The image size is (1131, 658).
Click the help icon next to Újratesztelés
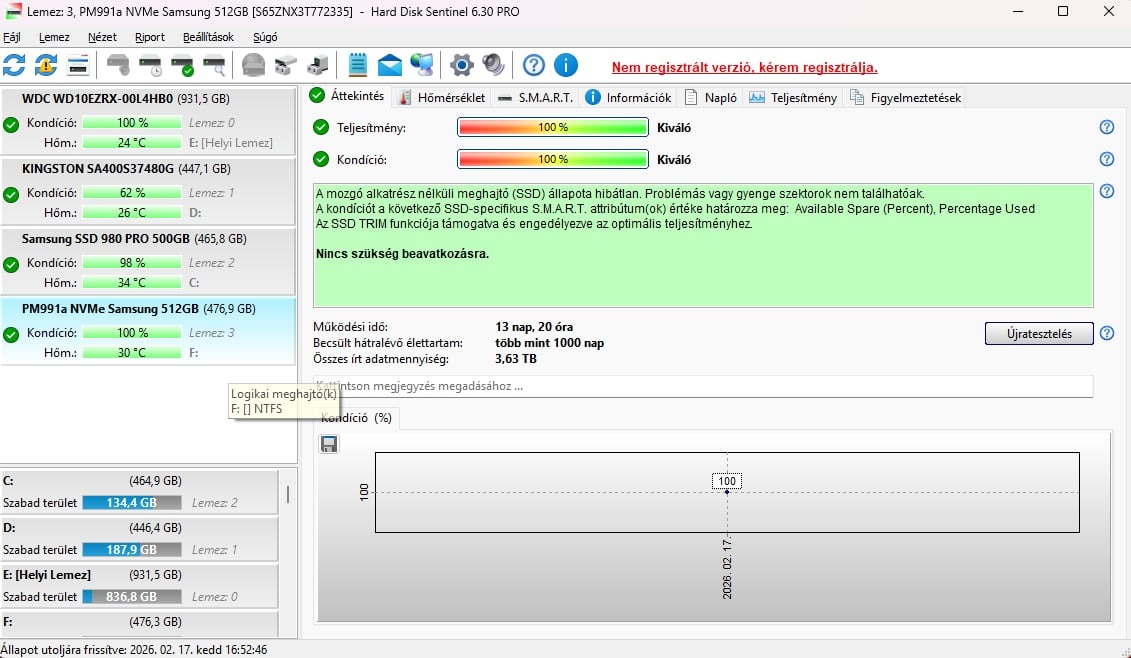tap(1107, 334)
